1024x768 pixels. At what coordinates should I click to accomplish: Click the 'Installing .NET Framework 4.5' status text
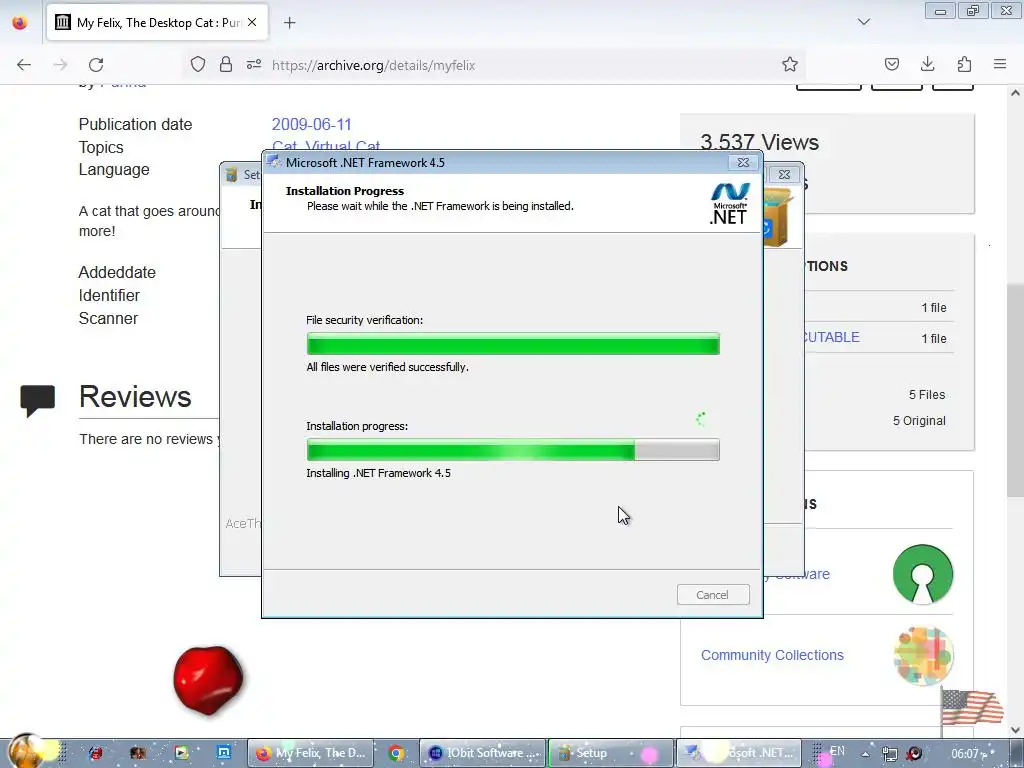coord(378,473)
